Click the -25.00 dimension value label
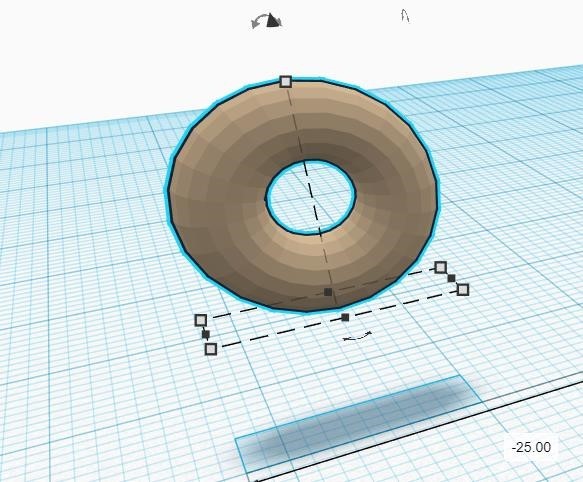This screenshot has width=583, height=482. click(531, 447)
